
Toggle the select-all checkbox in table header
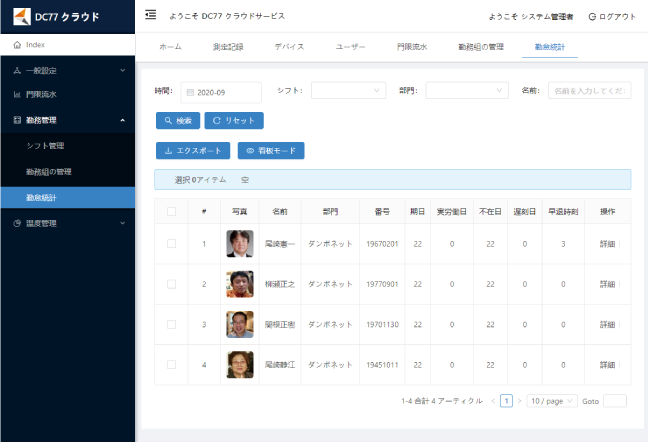point(171,212)
